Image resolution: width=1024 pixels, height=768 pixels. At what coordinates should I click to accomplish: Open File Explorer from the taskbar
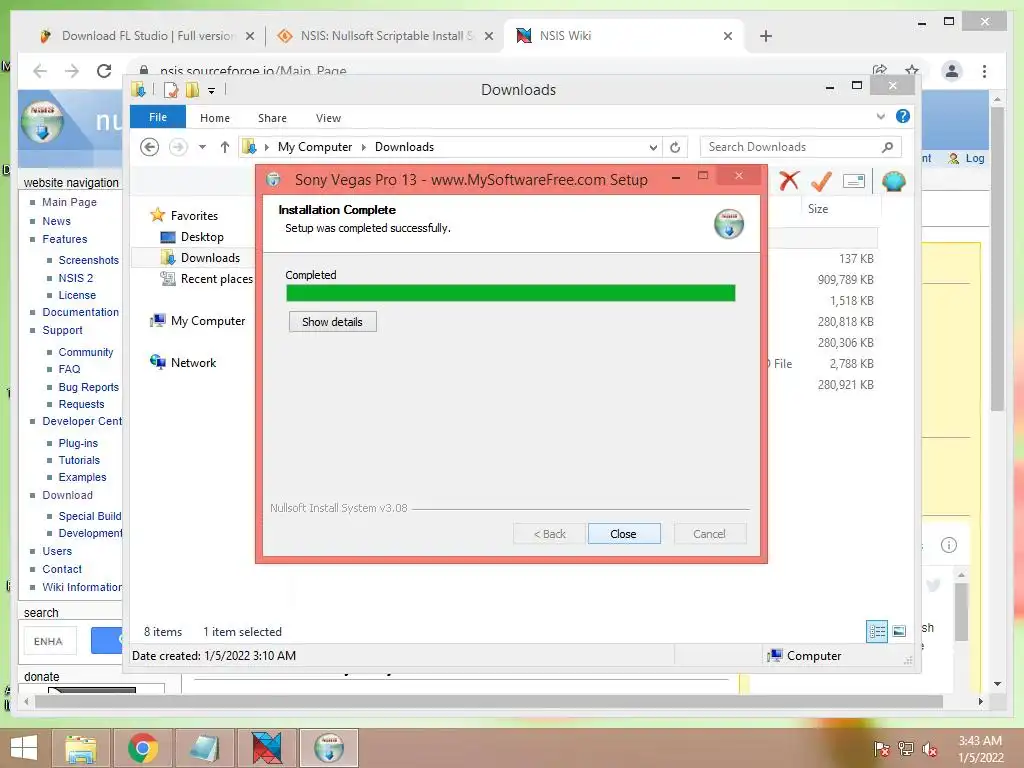(x=80, y=748)
